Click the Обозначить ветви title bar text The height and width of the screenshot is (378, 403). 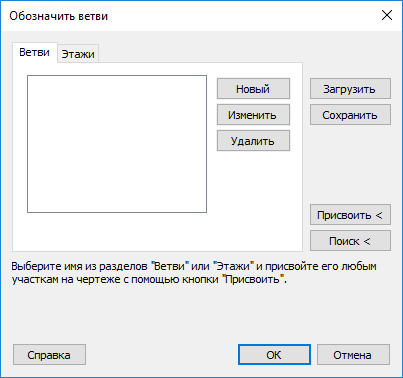[59, 16]
